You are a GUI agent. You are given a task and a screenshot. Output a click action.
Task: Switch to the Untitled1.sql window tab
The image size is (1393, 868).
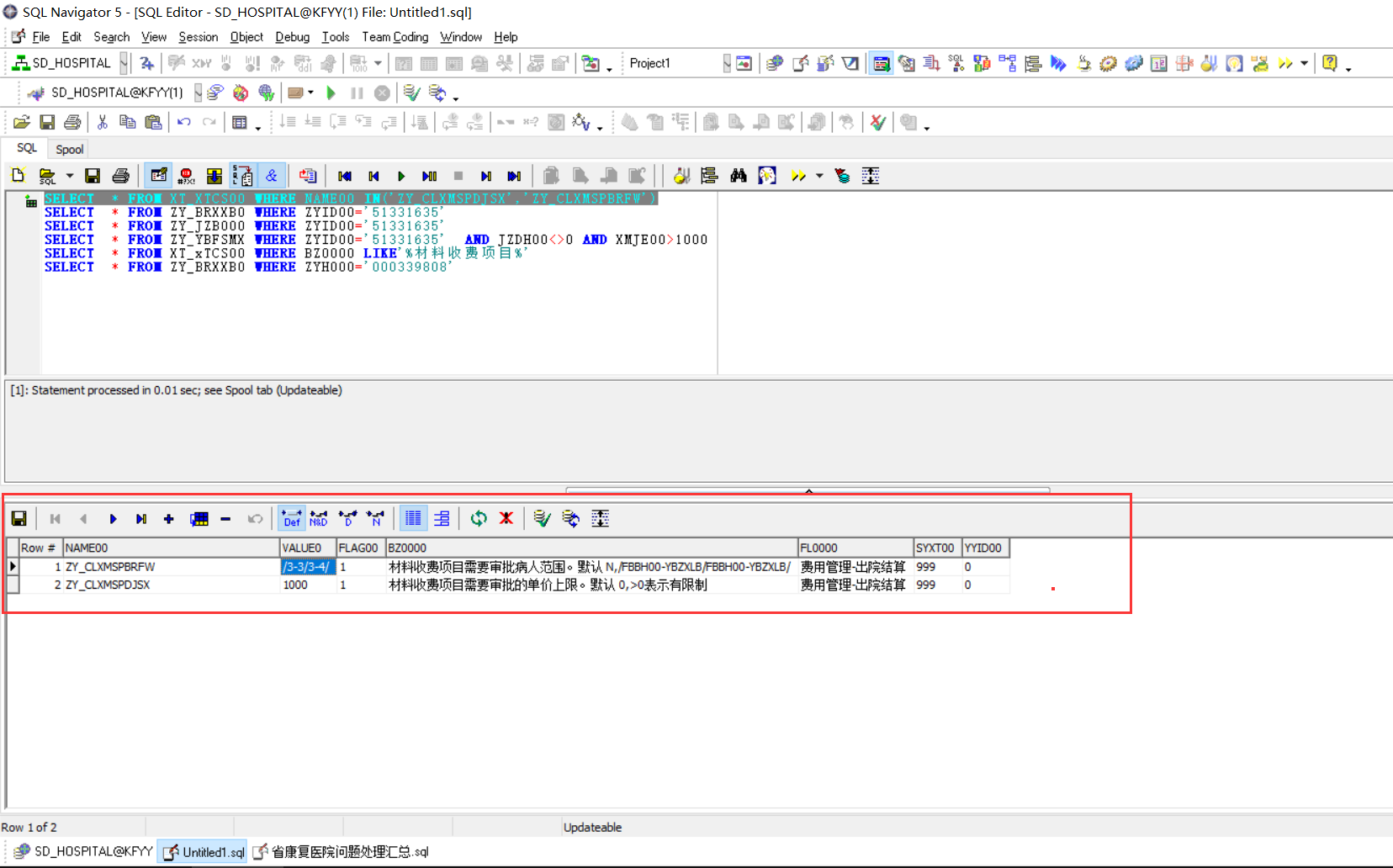point(204,852)
